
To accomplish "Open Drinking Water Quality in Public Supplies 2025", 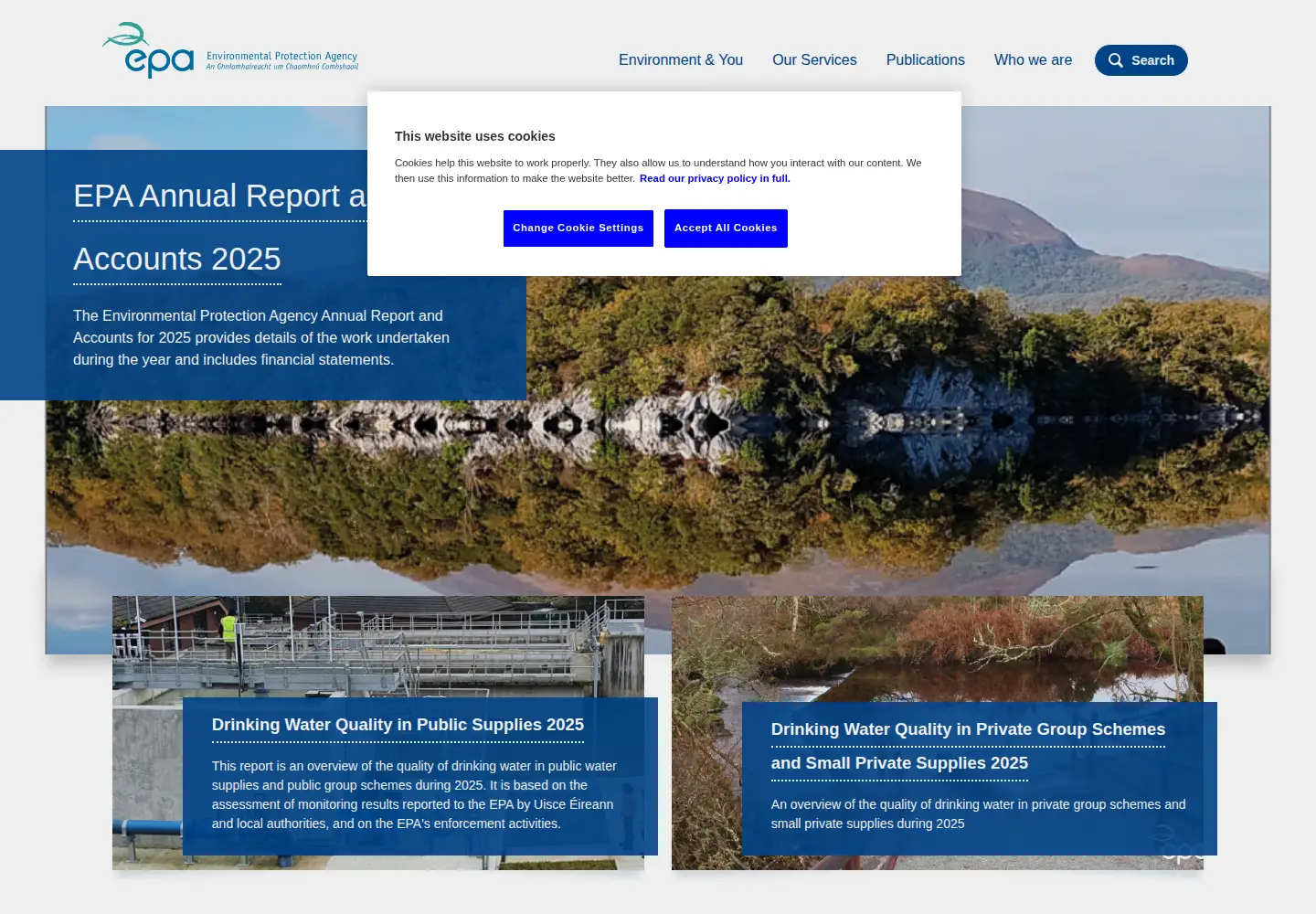I will click(398, 725).
